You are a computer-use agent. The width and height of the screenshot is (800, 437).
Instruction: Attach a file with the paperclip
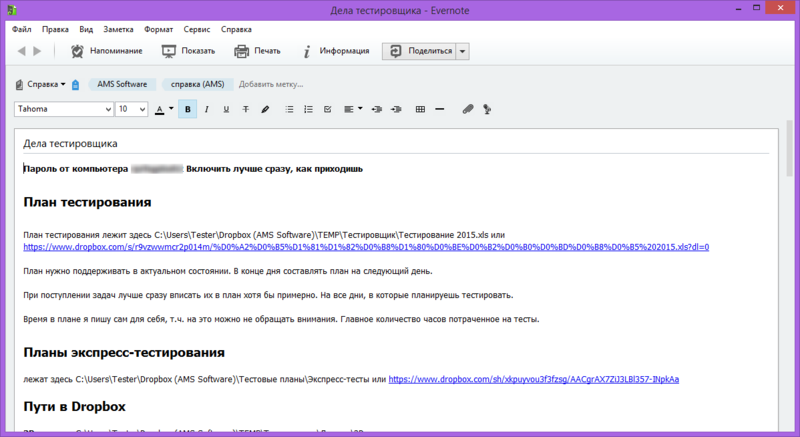468,109
